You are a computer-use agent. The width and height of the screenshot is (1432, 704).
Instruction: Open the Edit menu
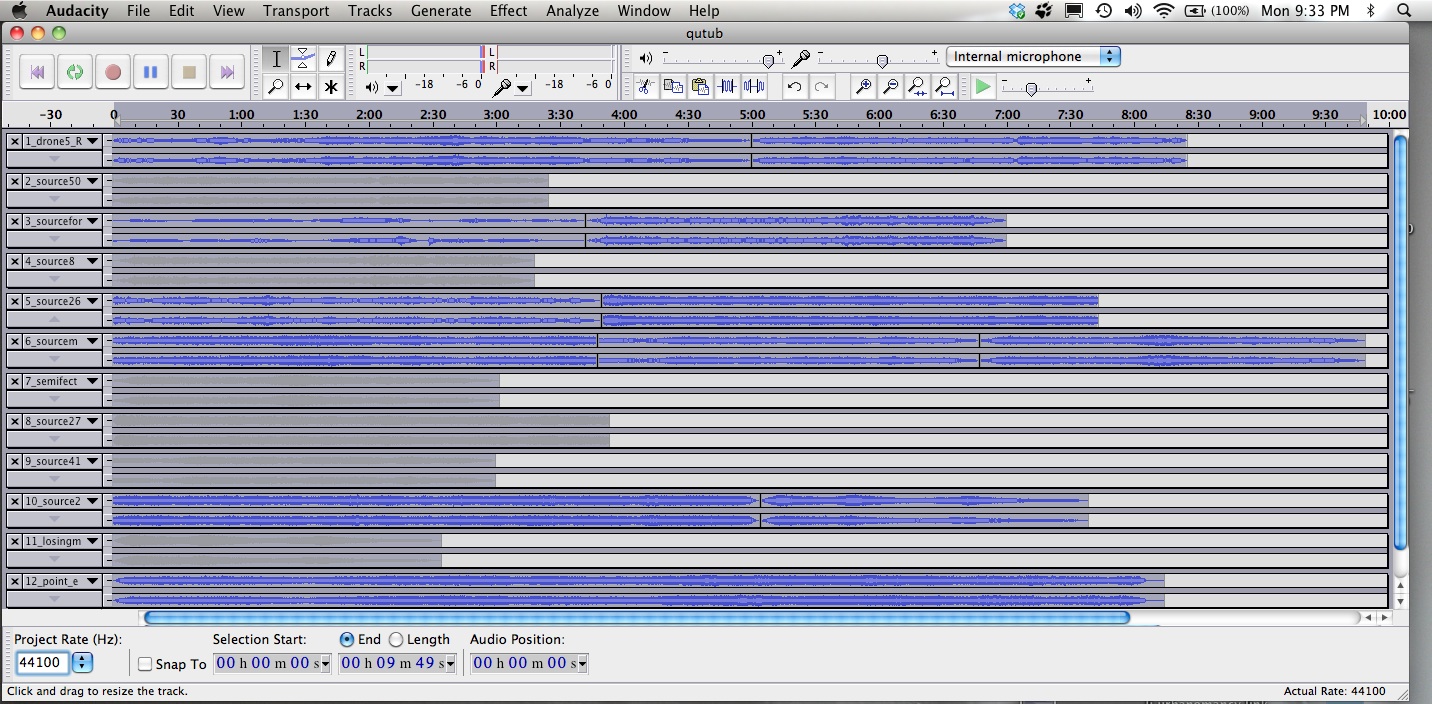pos(181,10)
